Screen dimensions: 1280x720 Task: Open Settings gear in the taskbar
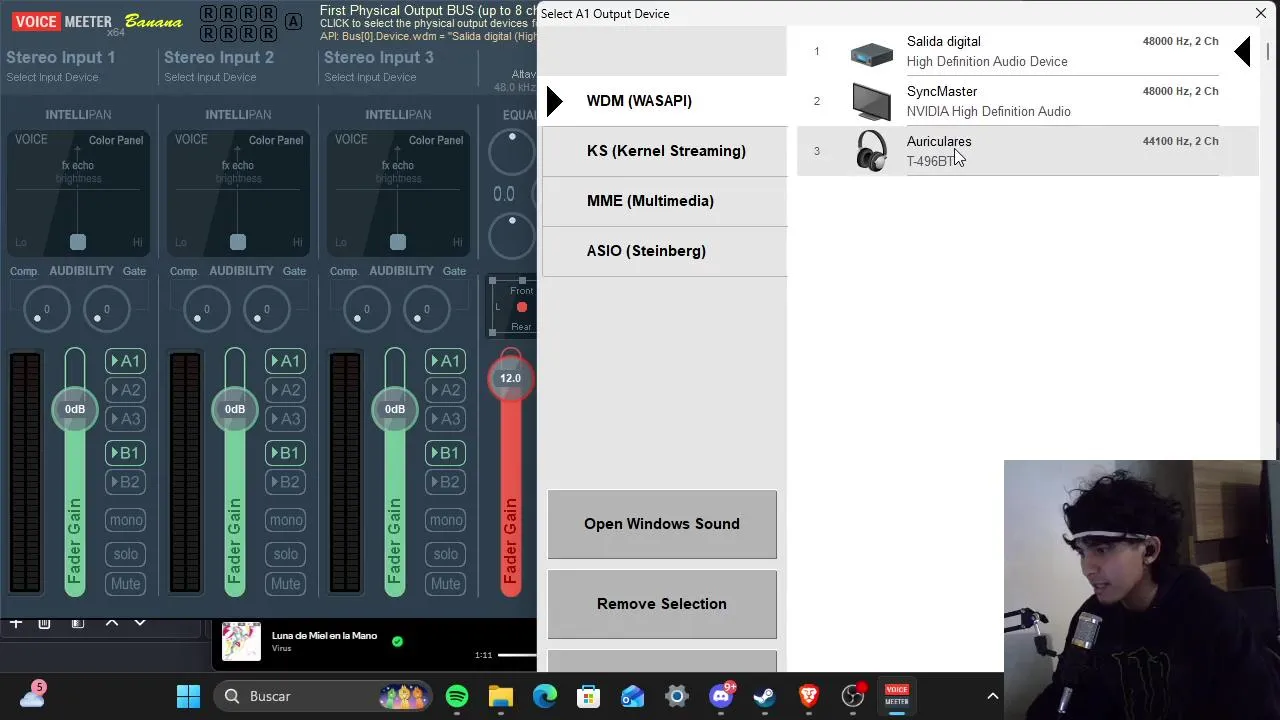coord(677,696)
